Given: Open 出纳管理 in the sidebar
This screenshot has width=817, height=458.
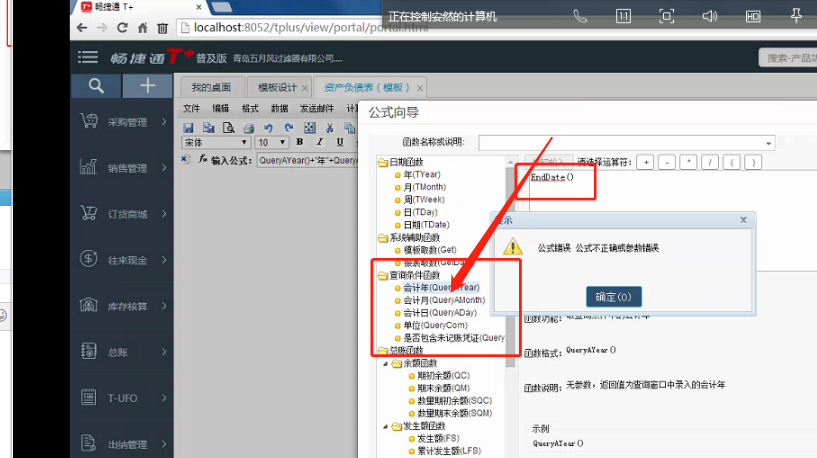Looking at the screenshot, I should click(122, 444).
